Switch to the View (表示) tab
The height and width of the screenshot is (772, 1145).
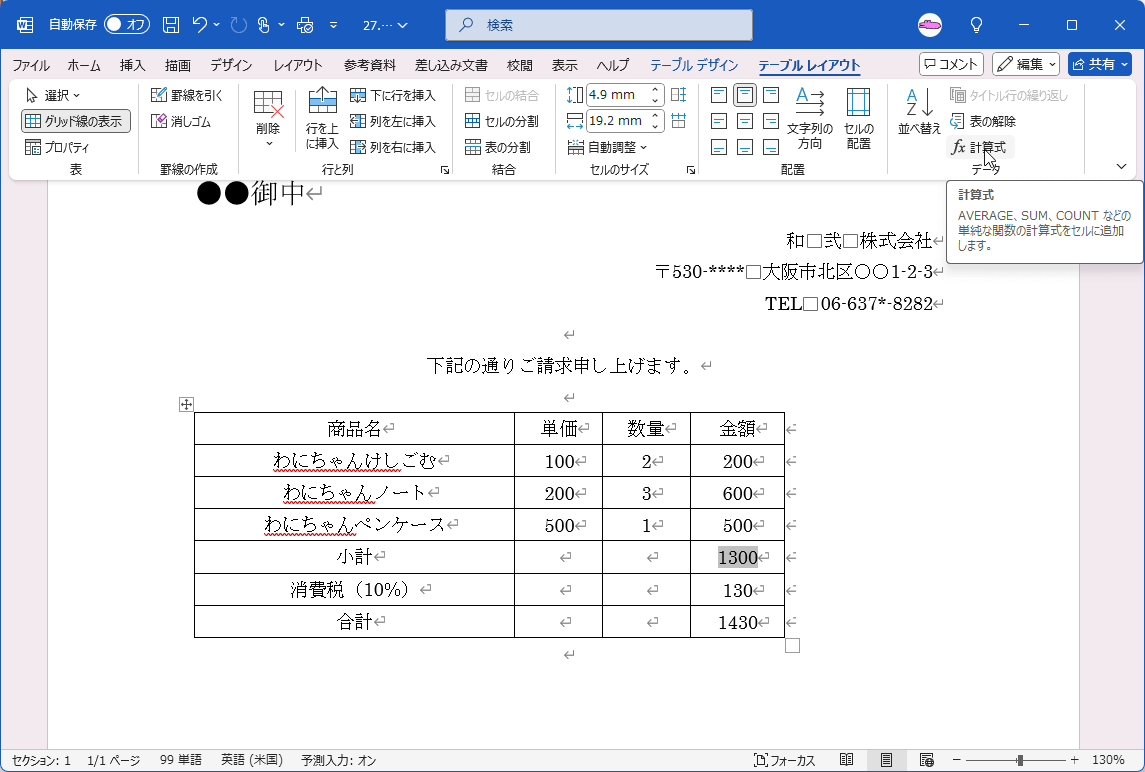(x=564, y=65)
